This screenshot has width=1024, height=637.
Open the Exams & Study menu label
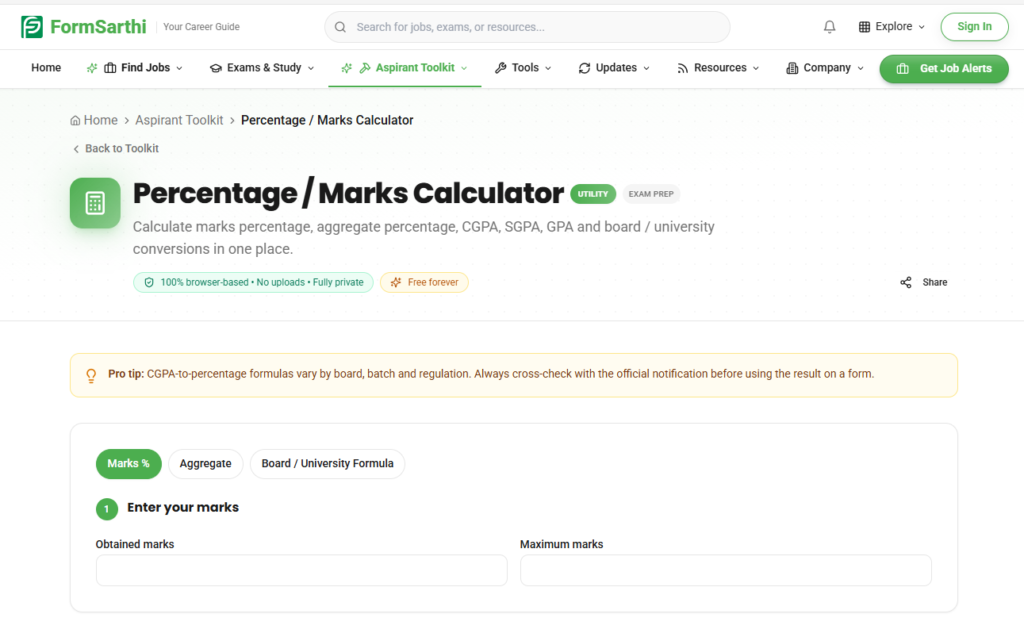click(x=264, y=68)
